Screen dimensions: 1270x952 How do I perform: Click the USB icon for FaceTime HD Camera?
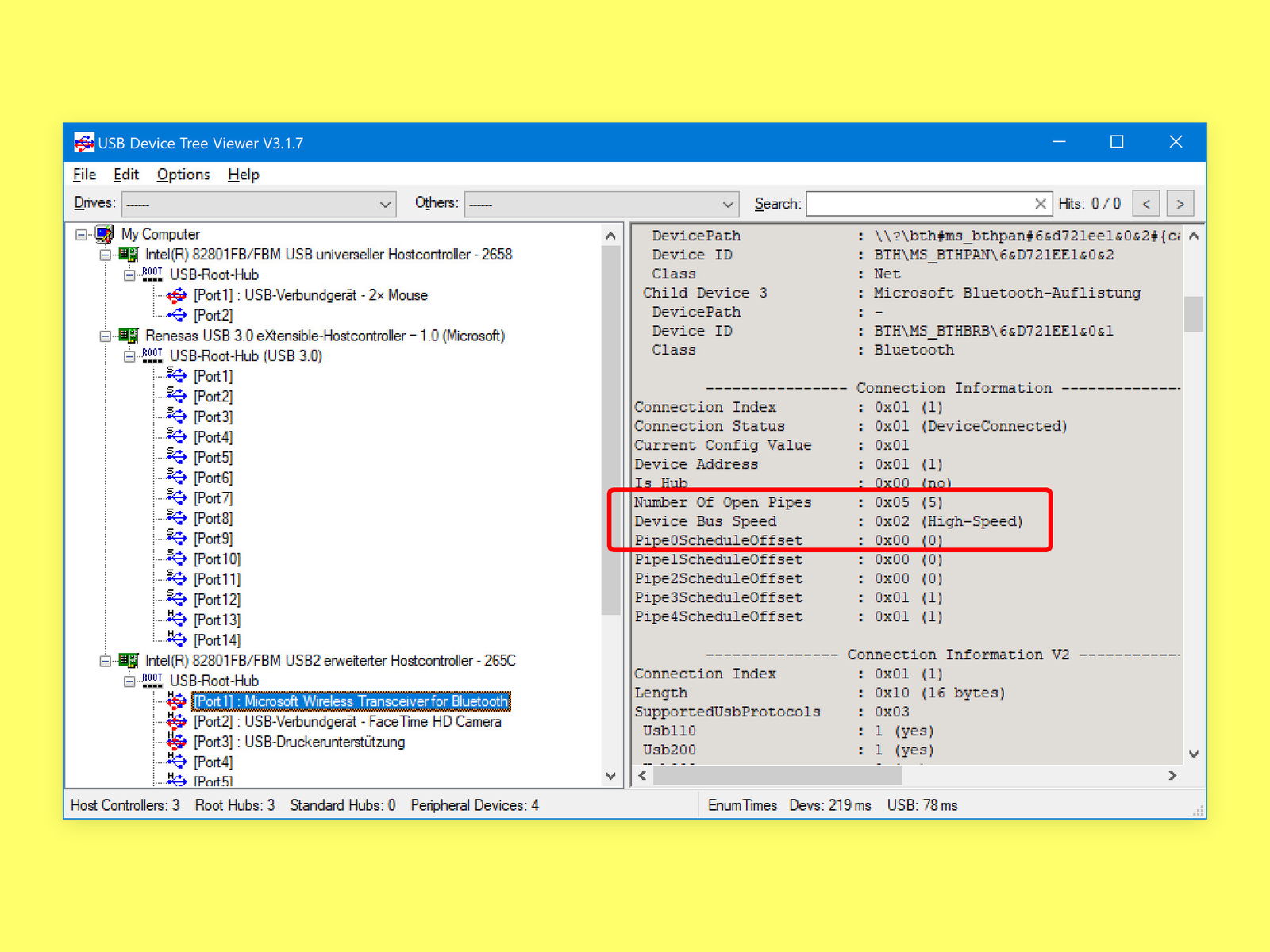176,721
